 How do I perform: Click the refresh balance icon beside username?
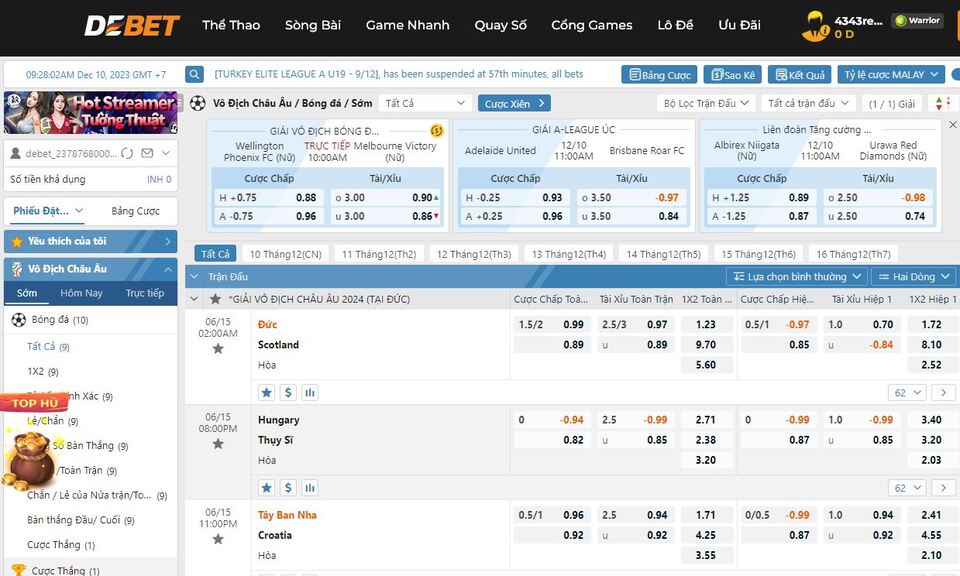click(x=127, y=153)
